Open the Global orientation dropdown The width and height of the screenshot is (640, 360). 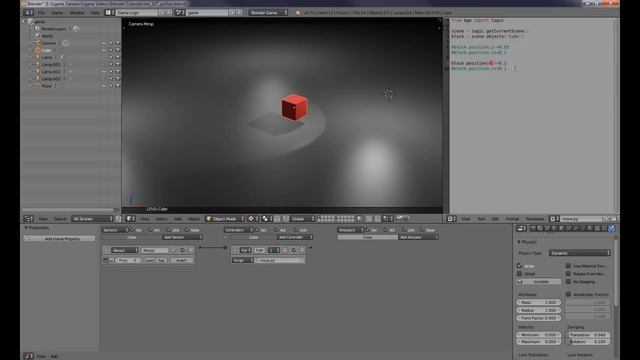coord(302,219)
